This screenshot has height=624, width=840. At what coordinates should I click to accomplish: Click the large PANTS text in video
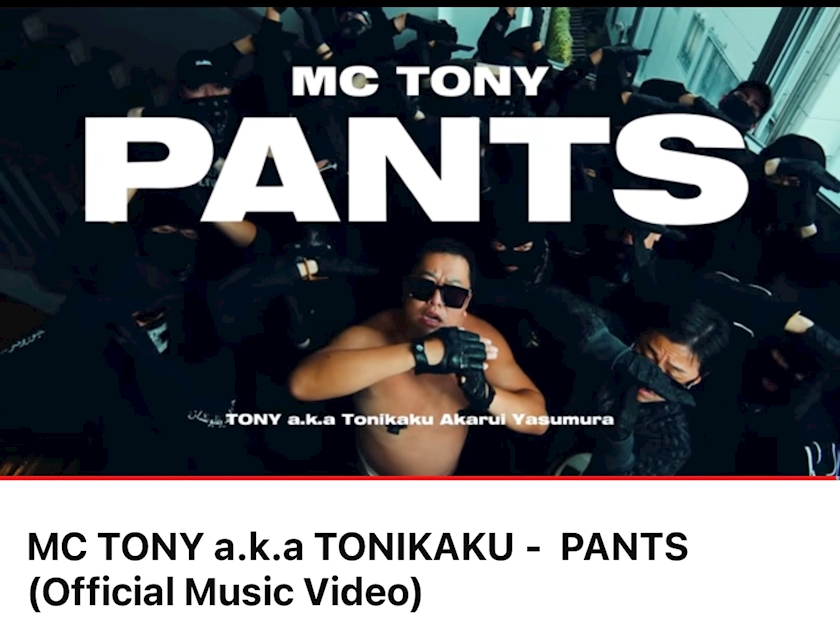417,169
